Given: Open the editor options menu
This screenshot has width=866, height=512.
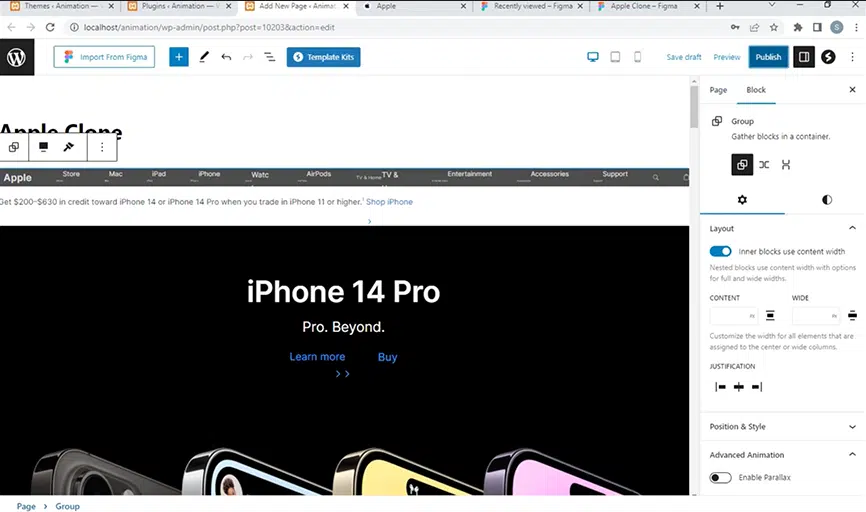Looking at the screenshot, I should (852, 57).
